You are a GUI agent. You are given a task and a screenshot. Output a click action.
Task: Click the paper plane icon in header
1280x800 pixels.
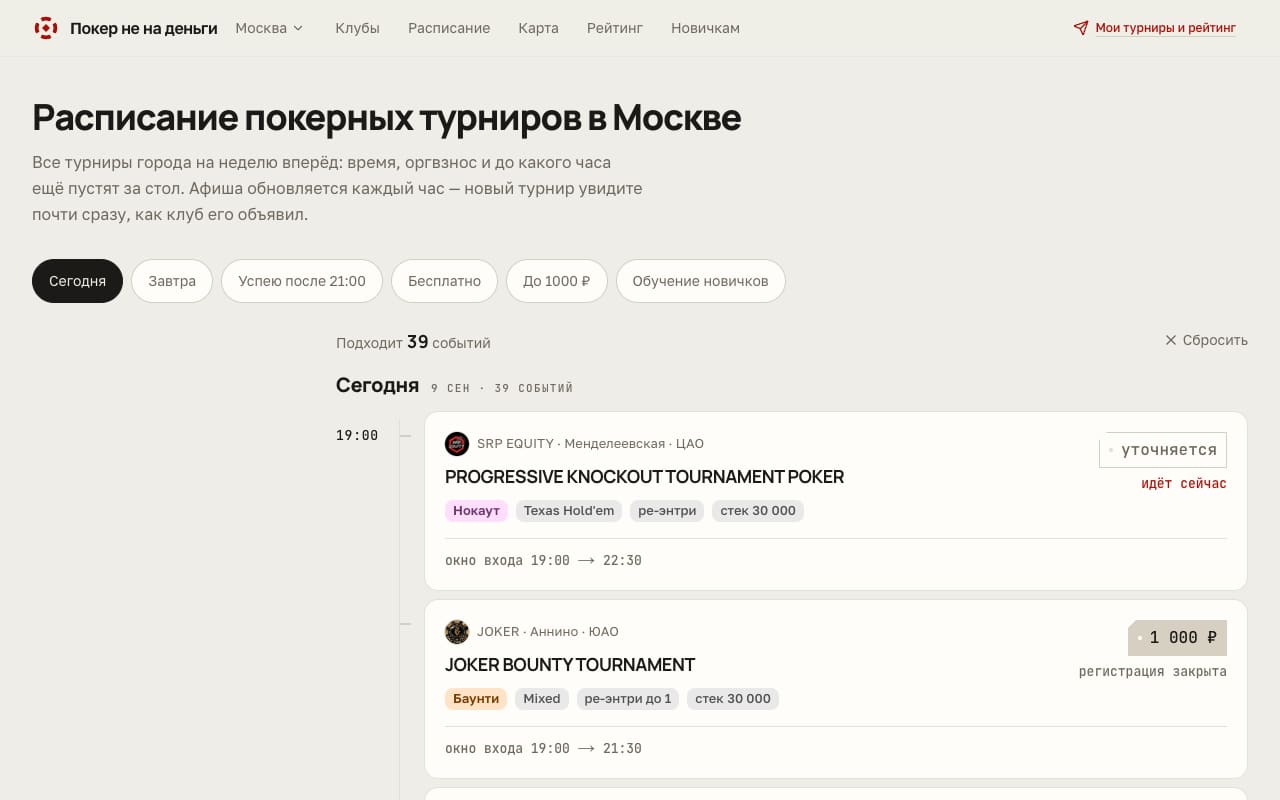[x=1081, y=28]
